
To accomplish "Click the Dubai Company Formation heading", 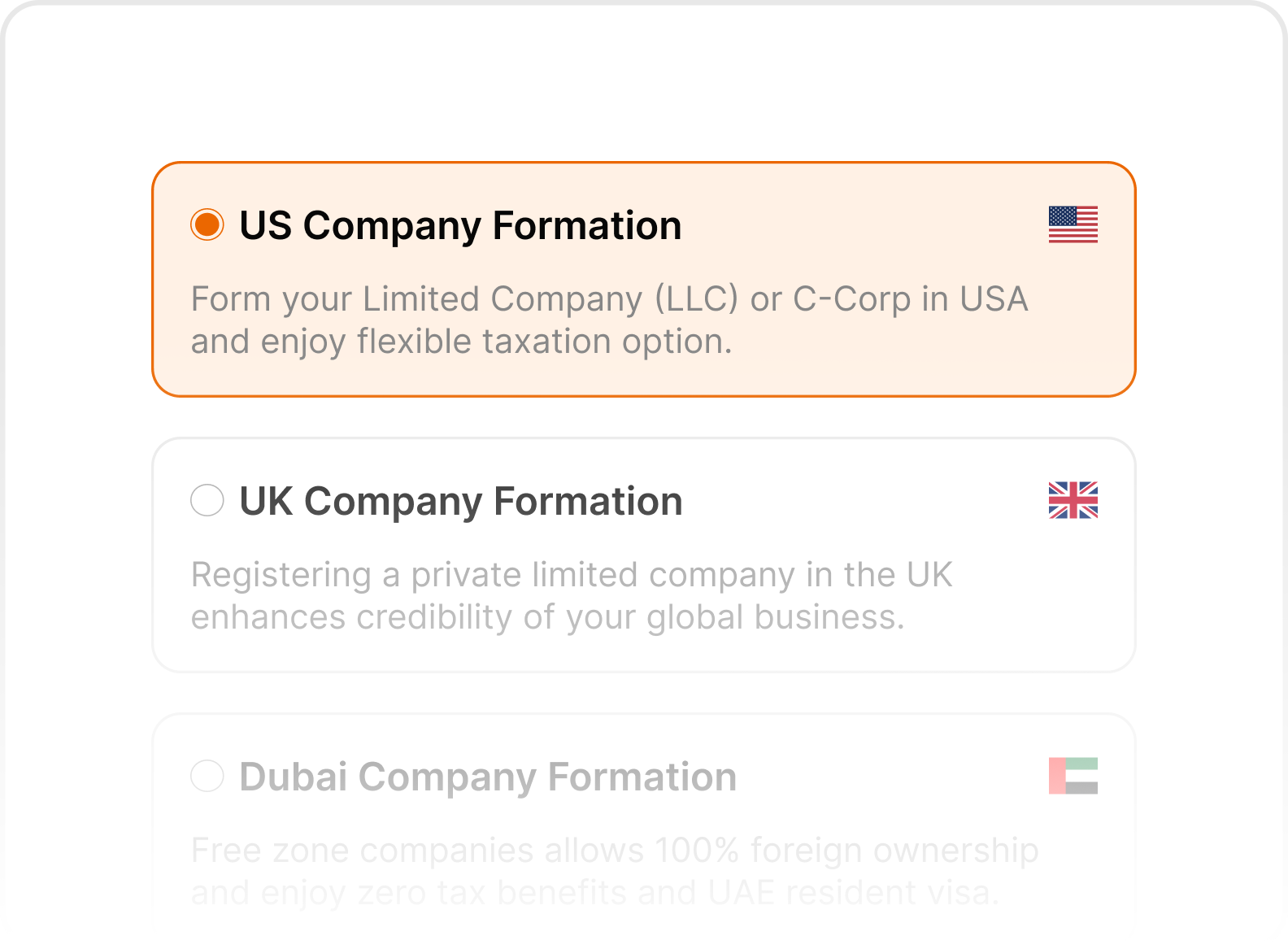I will (487, 777).
